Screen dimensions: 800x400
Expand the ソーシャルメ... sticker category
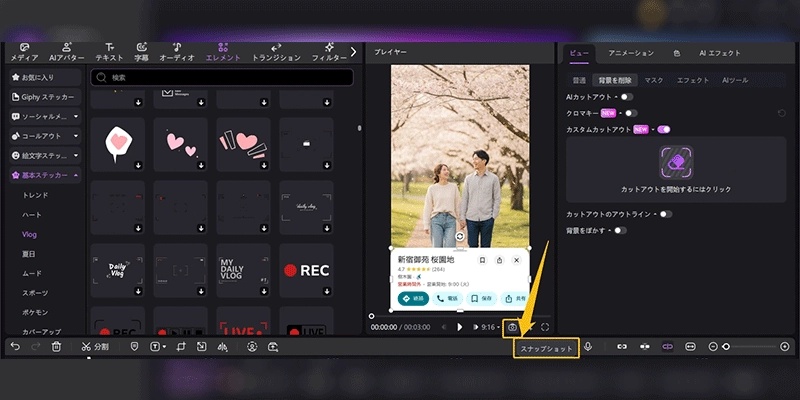pyautogui.click(x=45, y=116)
